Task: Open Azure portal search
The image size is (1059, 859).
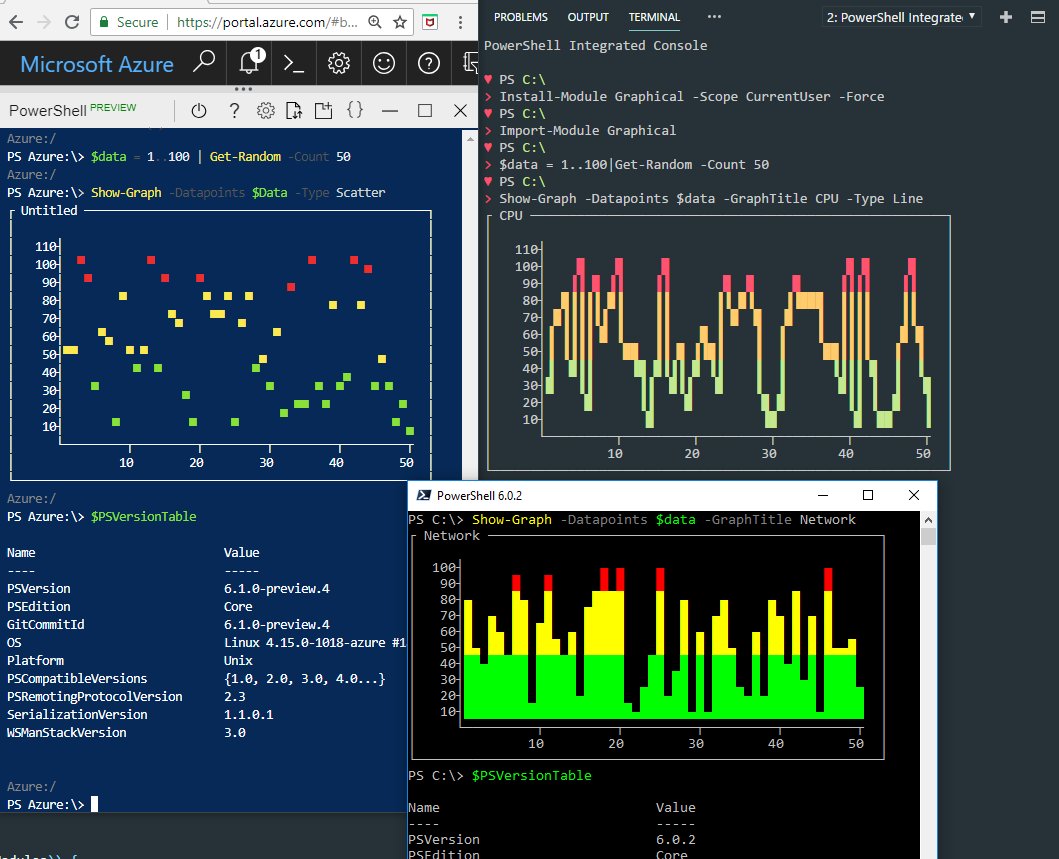Action: click(203, 62)
